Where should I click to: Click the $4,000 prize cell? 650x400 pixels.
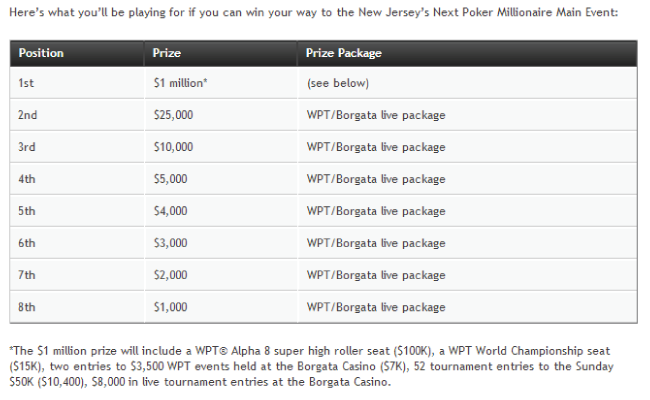(x=172, y=211)
